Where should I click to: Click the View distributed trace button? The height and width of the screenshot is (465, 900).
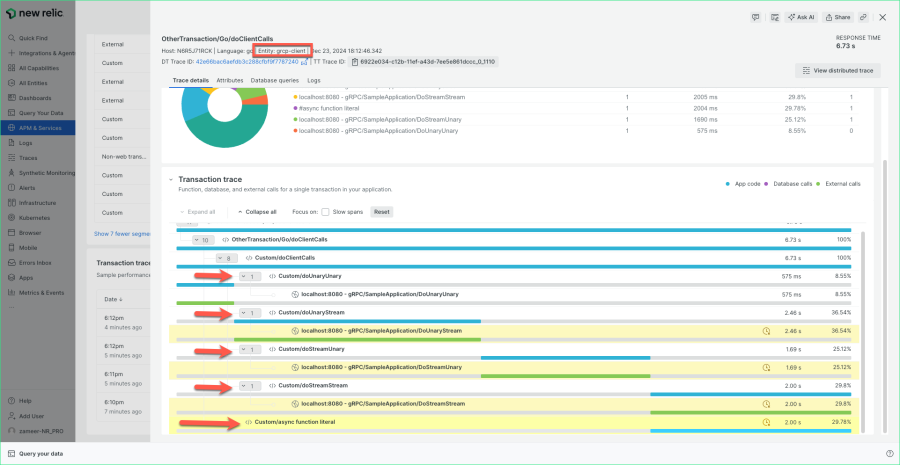(837, 70)
